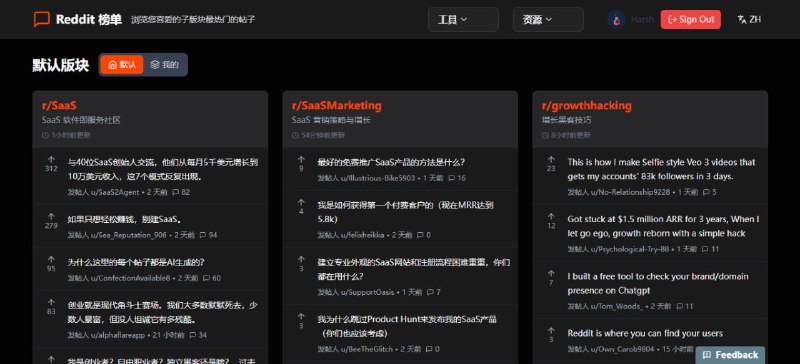Open post 我是如何获得第一个付费客户的
800x364 pixels.
click(x=406, y=212)
